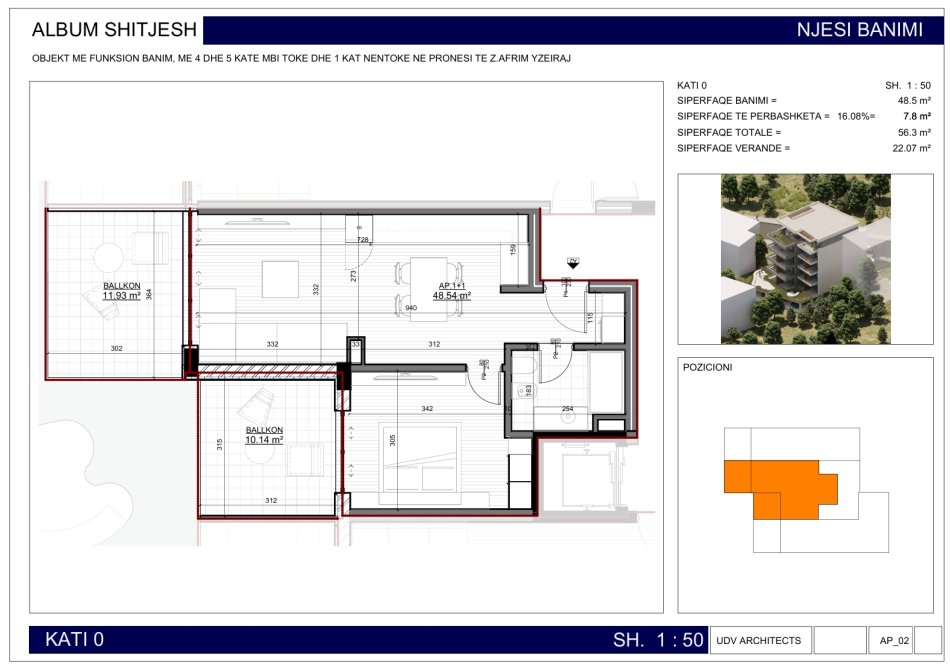Click the 940 dimension text
This screenshot has height=670, width=950.
(x=411, y=308)
